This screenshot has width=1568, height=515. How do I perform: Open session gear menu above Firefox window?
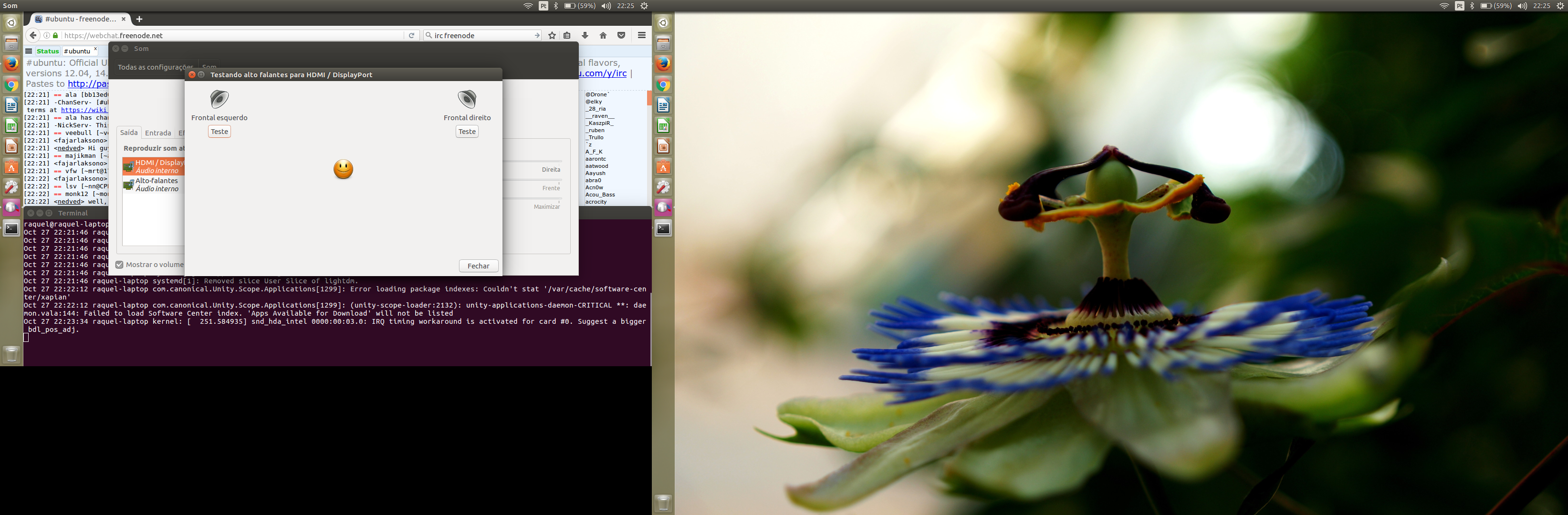(644, 5)
